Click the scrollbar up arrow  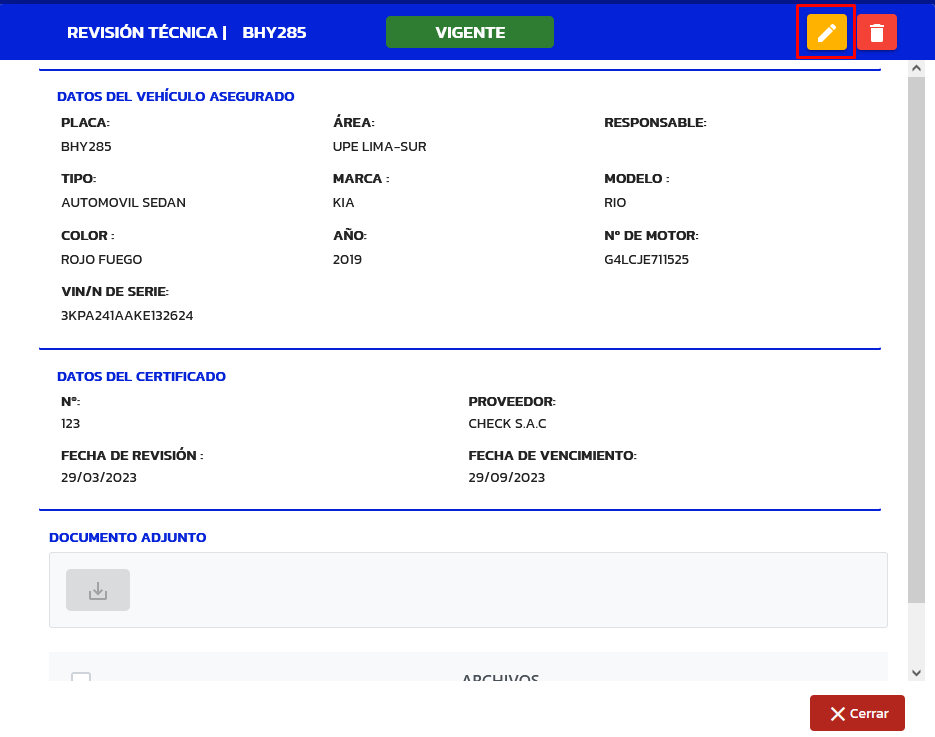[916, 68]
